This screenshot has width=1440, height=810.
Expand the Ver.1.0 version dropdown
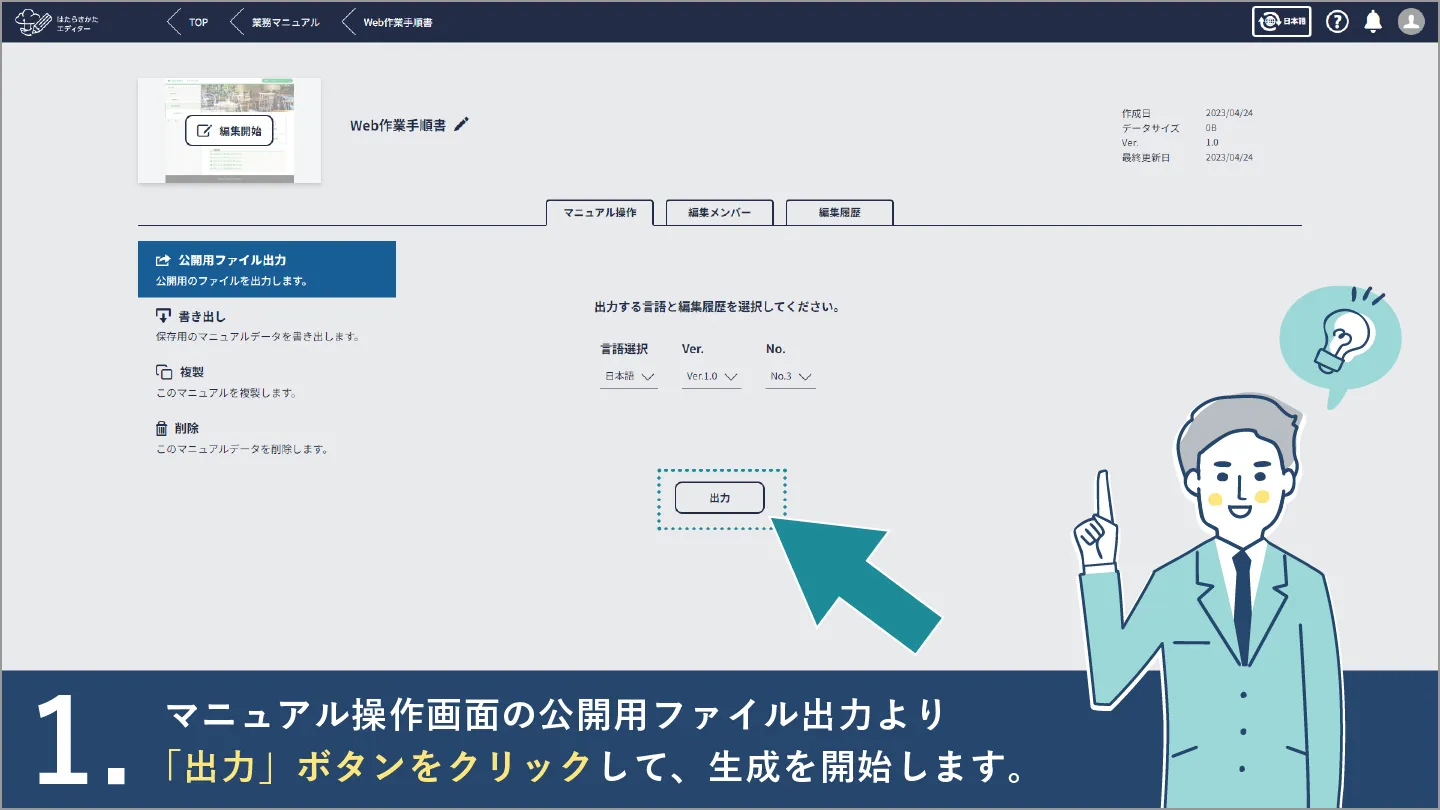tap(711, 377)
